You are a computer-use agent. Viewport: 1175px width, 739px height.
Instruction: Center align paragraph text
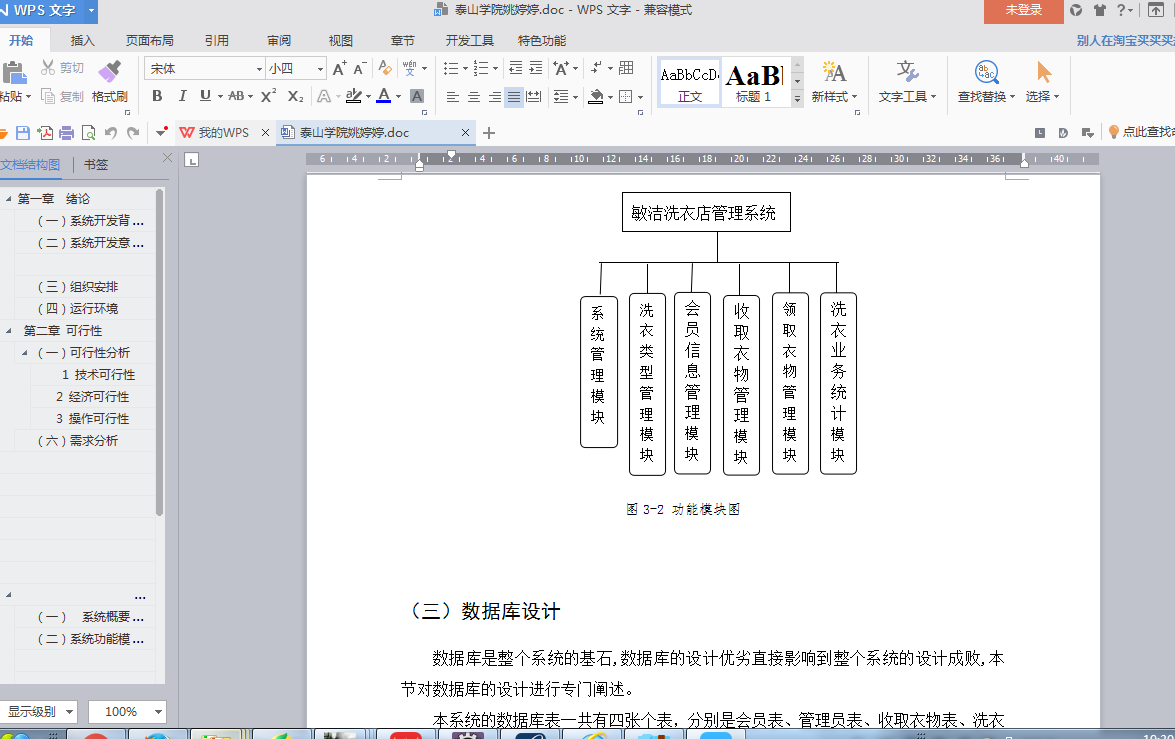pos(474,97)
